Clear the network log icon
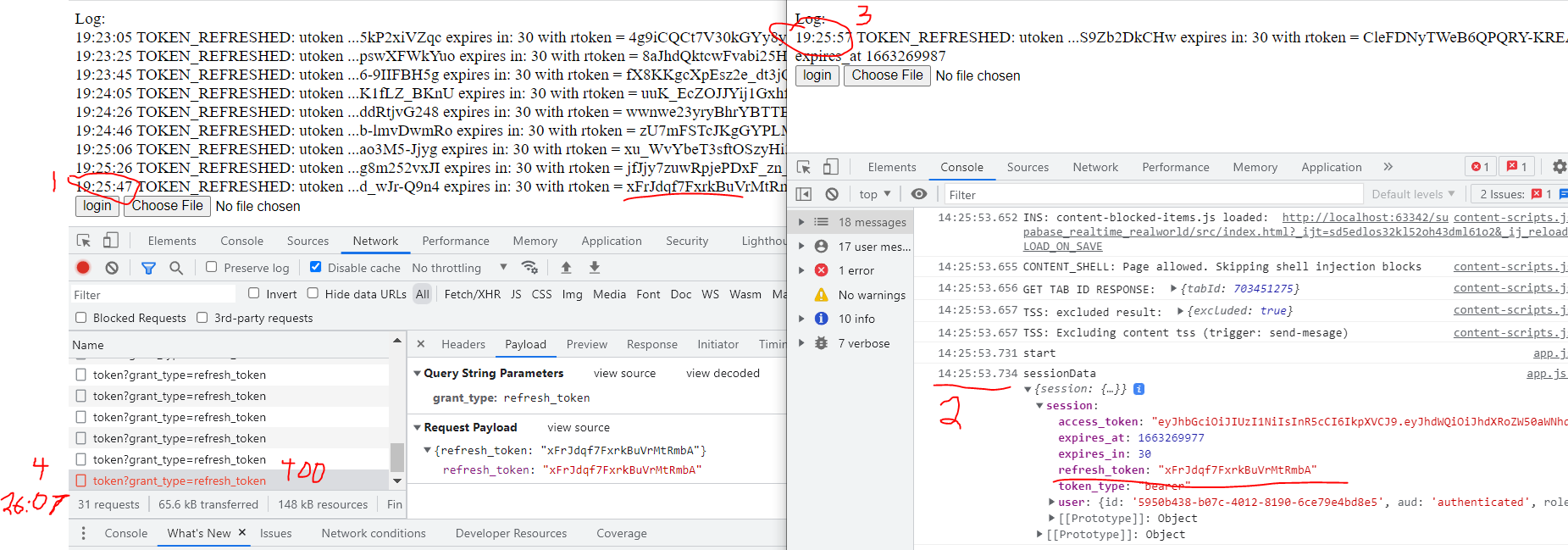Viewport: 1568px width, 550px height. pos(112,268)
